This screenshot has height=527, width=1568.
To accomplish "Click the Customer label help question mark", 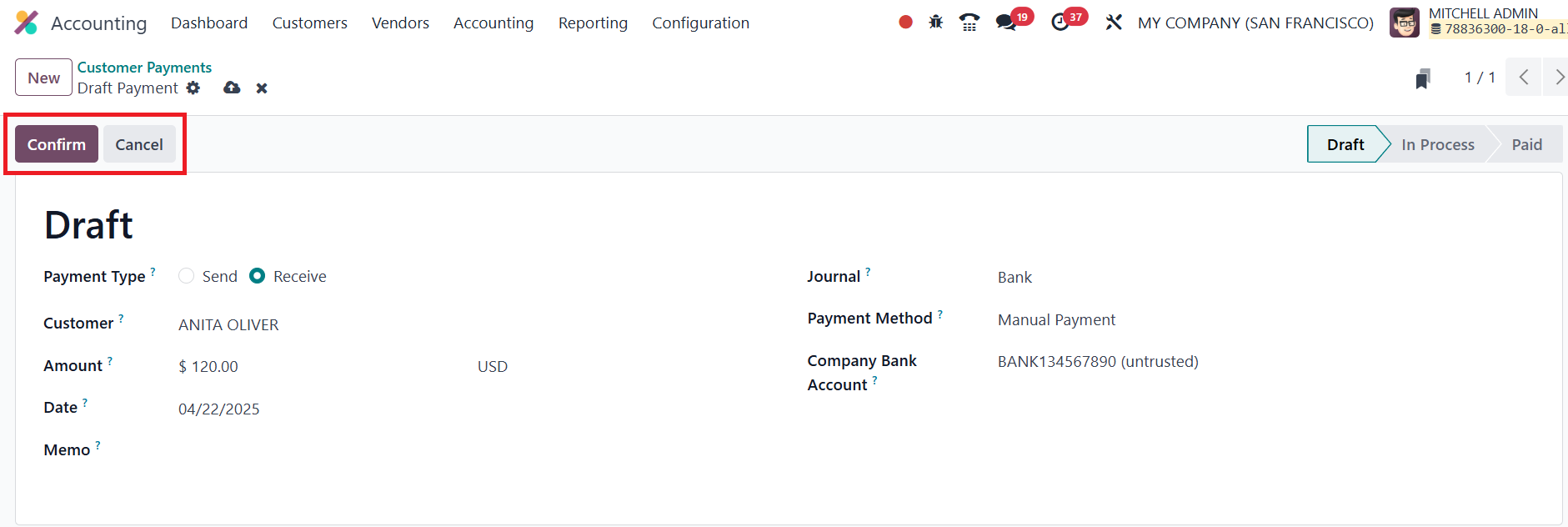I will pos(121,319).
